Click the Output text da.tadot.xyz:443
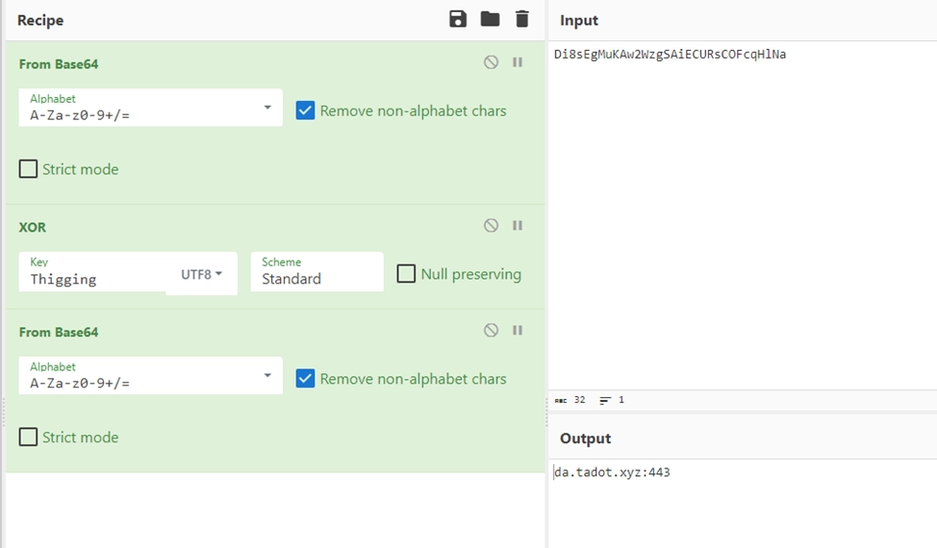Image resolution: width=937 pixels, height=548 pixels. 613,473
